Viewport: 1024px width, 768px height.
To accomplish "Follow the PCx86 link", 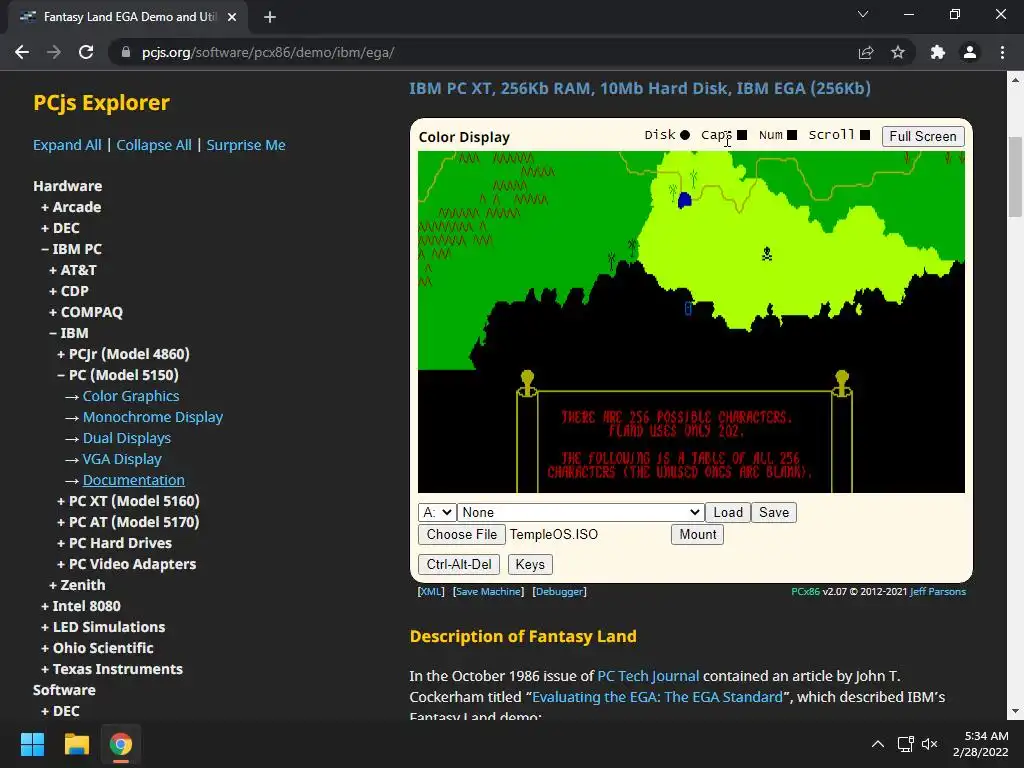I will [805, 591].
